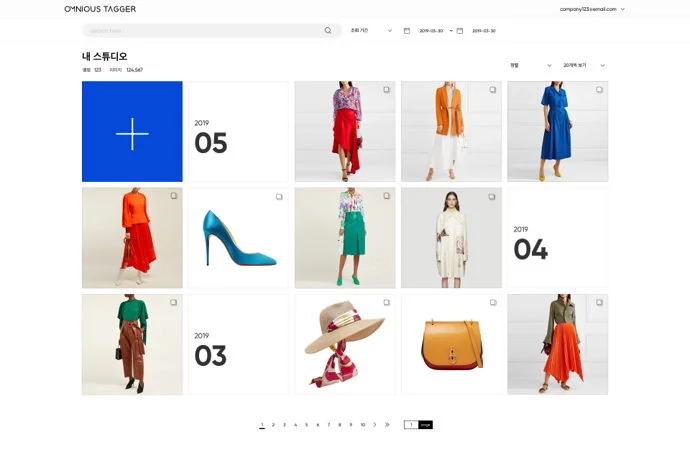Select checkbox on green skirt image
The image size is (690, 455).
(386, 196)
